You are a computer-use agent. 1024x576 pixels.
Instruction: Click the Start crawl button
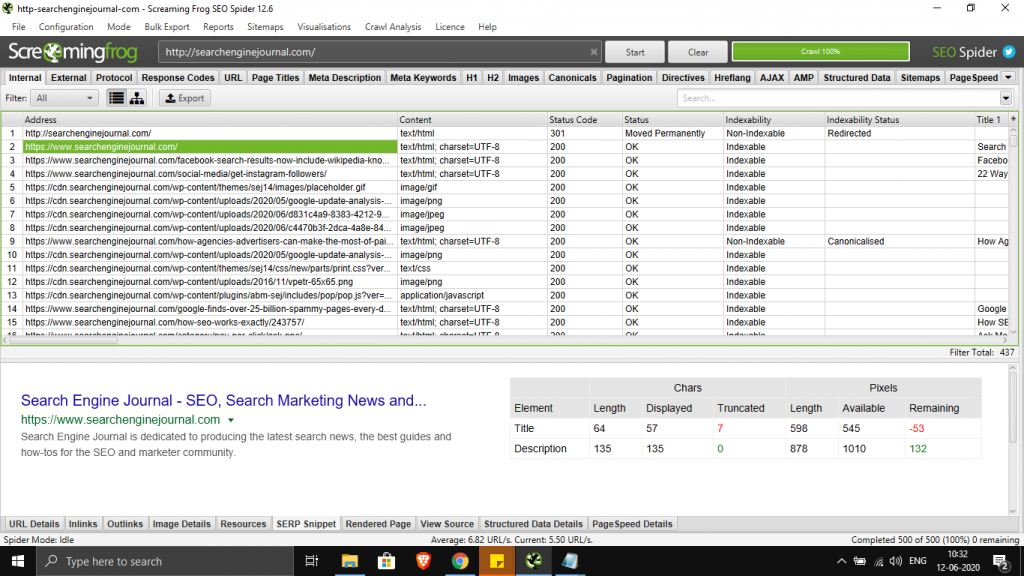[635, 52]
